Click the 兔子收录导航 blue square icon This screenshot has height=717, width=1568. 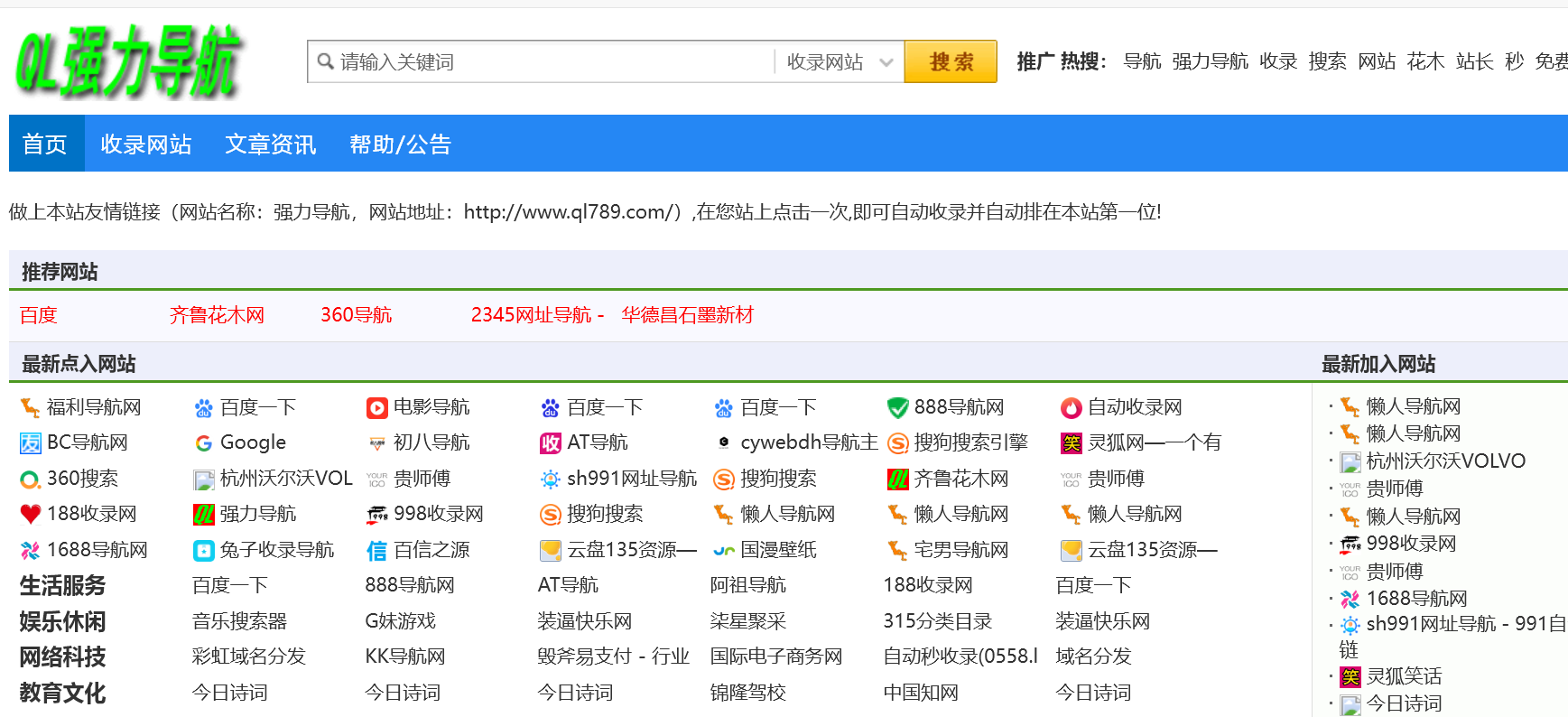pyautogui.click(x=204, y=551)
